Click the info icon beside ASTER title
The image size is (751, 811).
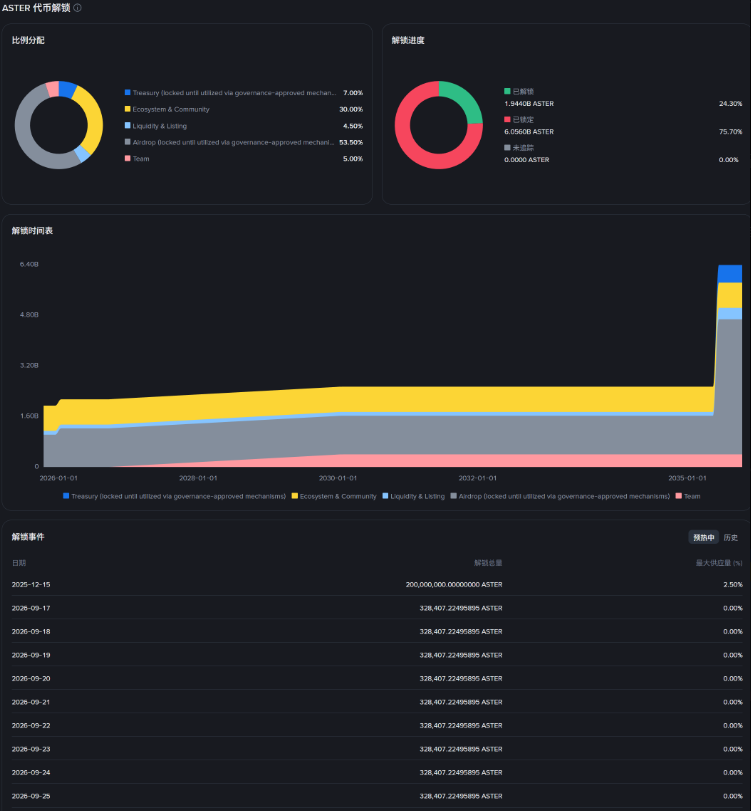point(78,8)
